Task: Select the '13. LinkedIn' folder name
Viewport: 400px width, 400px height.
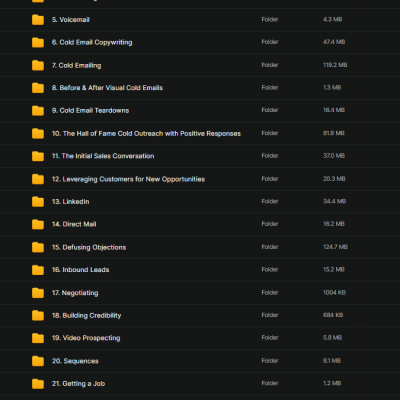Action: (70, 202)
